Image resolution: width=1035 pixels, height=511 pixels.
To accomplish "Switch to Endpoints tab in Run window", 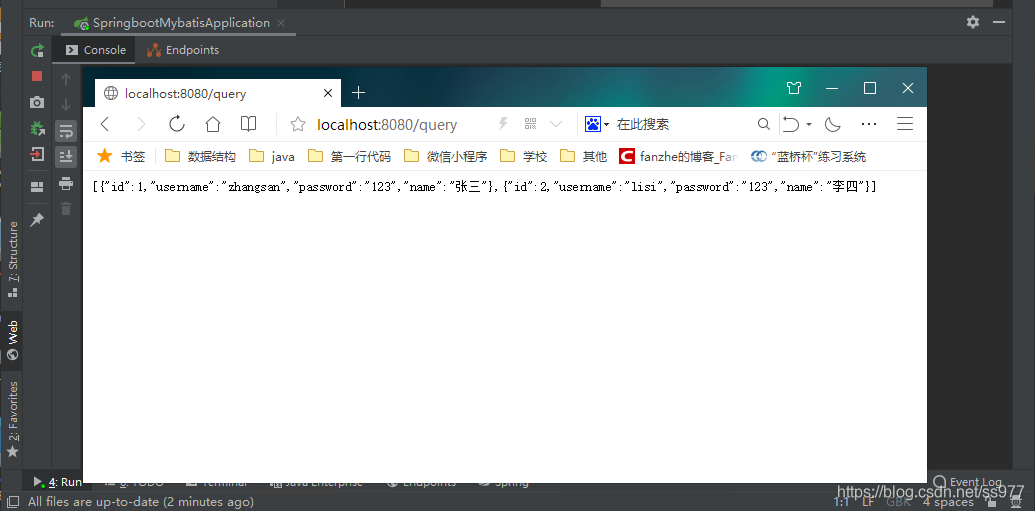I will (x=183, y=50).
